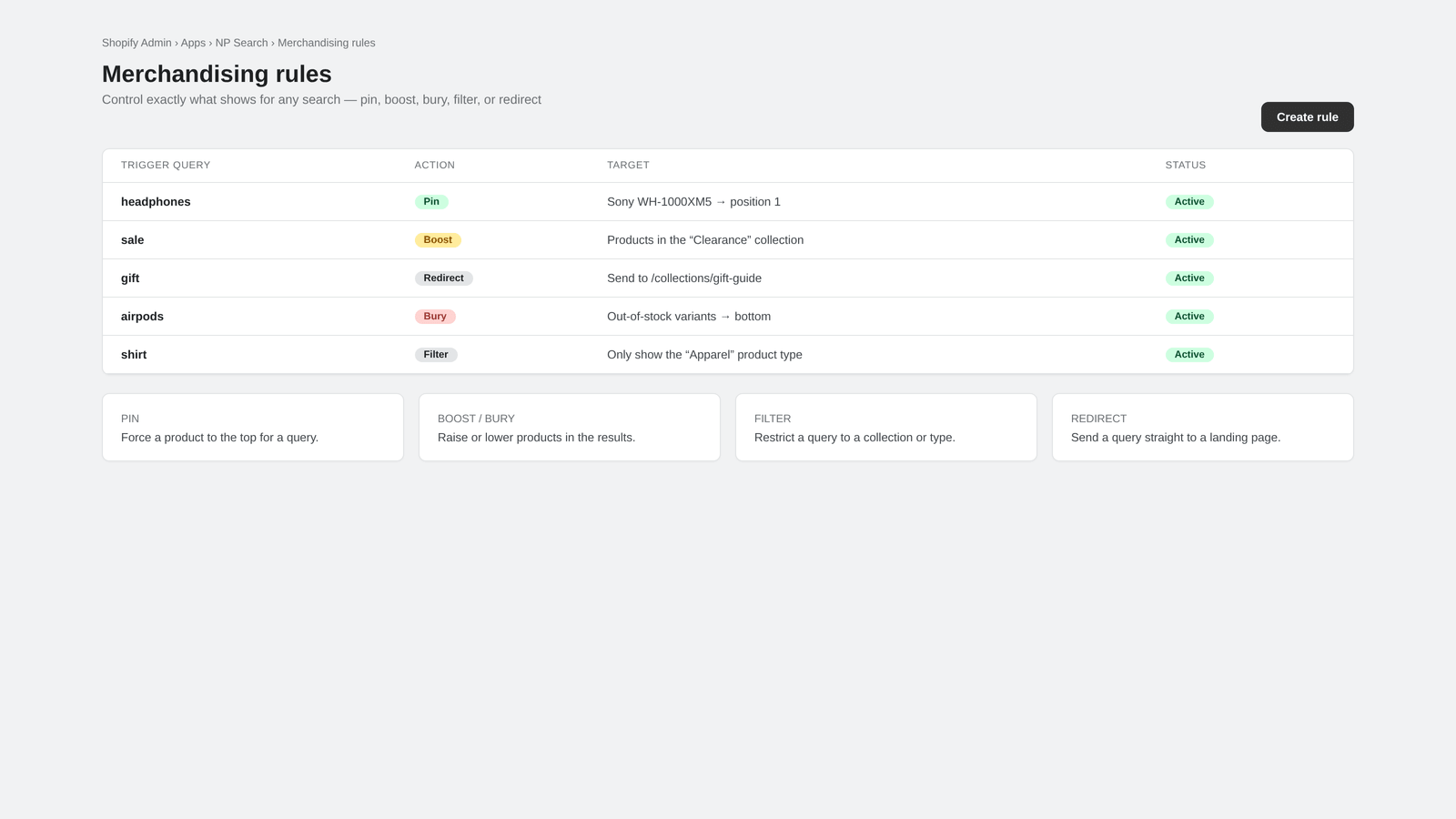Click Active status in headphones row

pyautogui.click(x=1189, y=202)
